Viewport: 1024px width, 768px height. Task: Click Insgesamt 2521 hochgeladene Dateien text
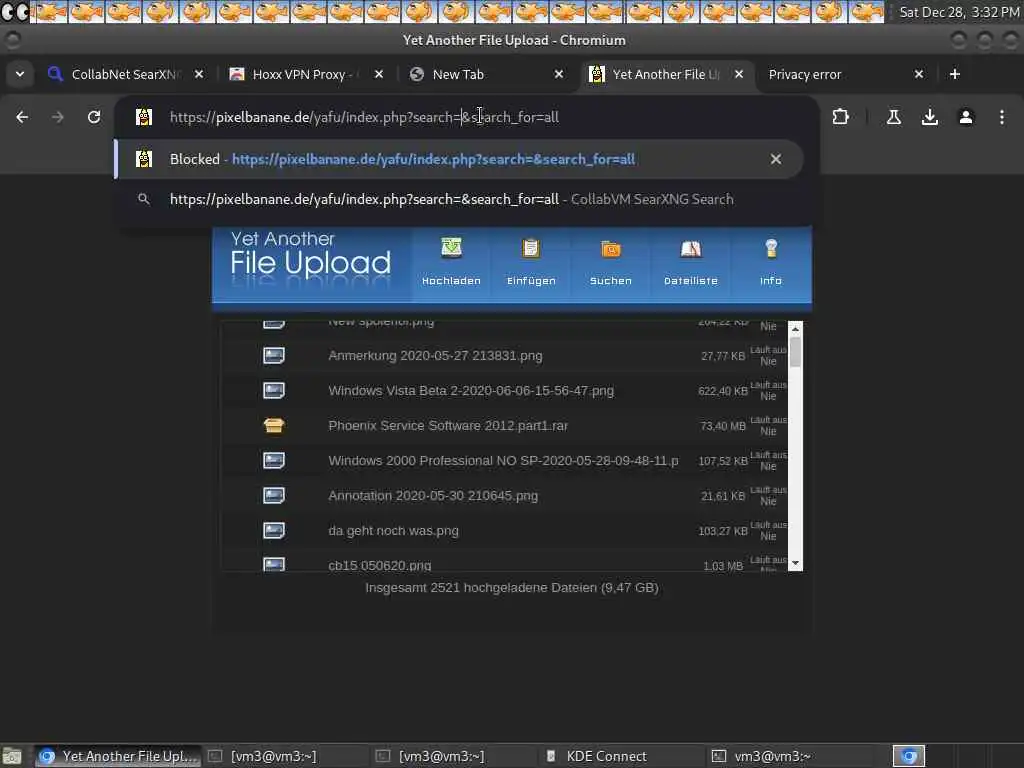511,588
